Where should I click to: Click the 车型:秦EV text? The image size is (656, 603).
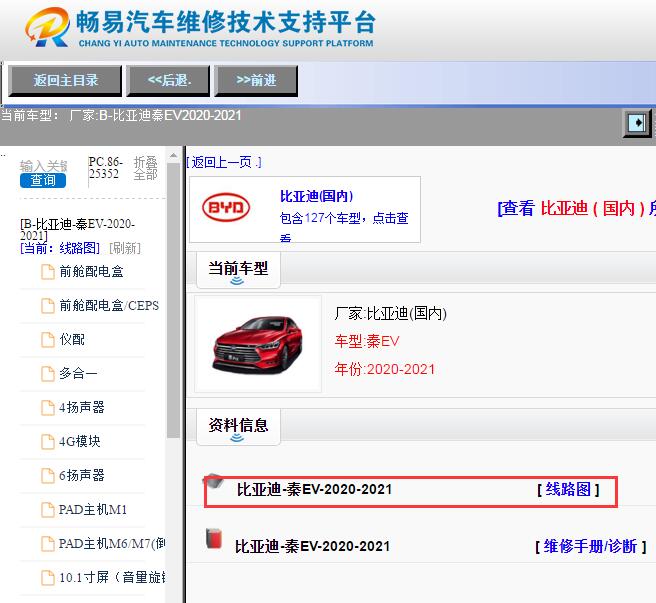pos(367,341)
